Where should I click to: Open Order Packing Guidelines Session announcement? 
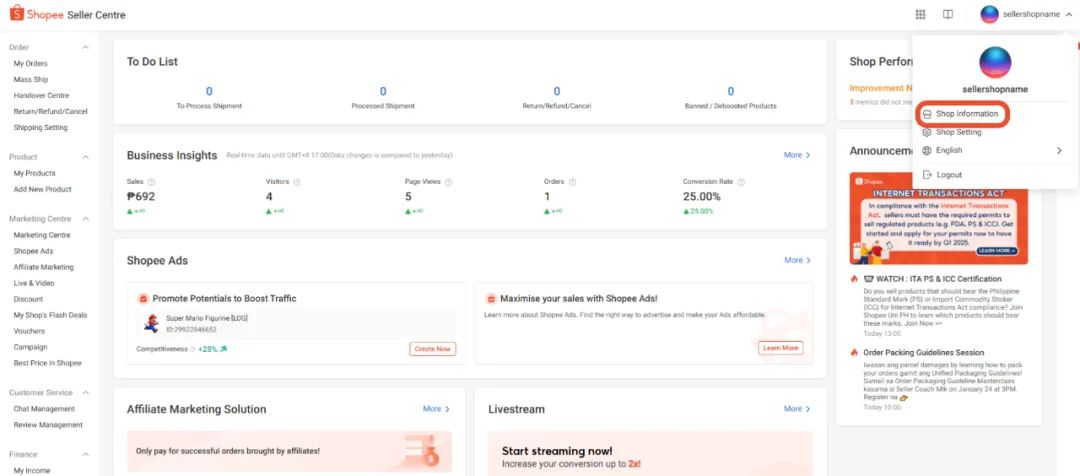pos(924,352)
